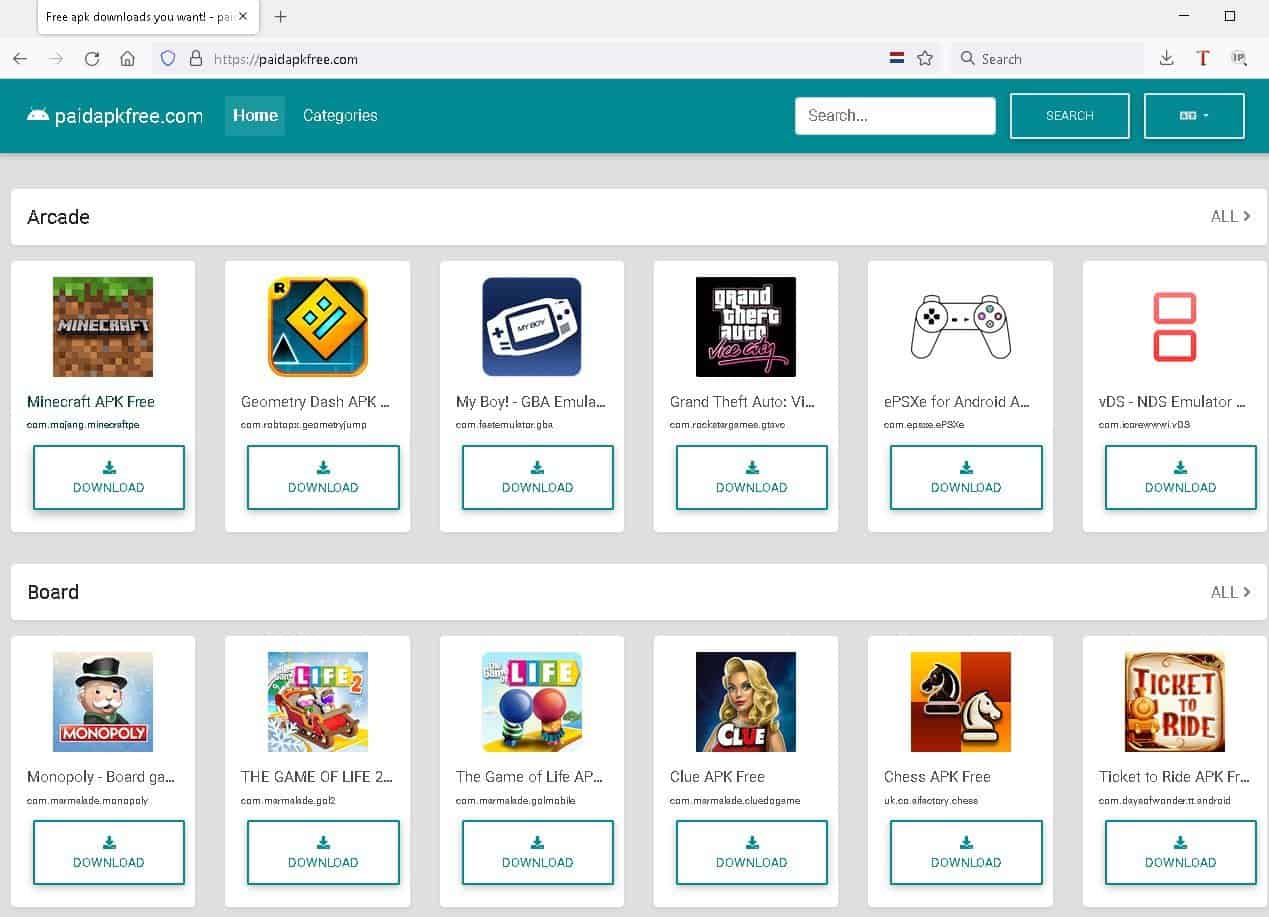Click the Grand Theft Auto Vice City icon
This screenshot has width=1269, height=917.
click(x=746, y=327)
